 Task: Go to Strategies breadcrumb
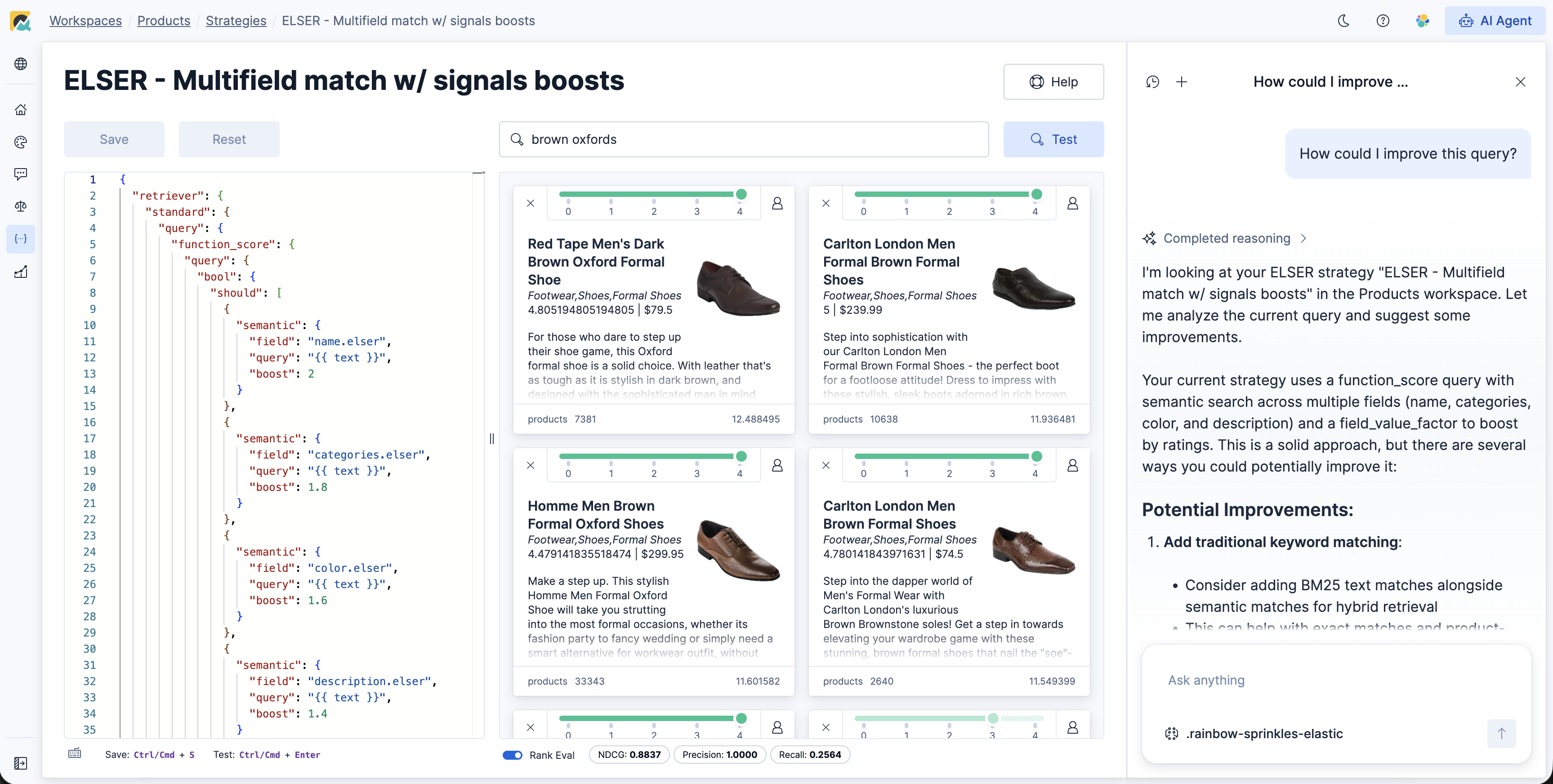236,21
